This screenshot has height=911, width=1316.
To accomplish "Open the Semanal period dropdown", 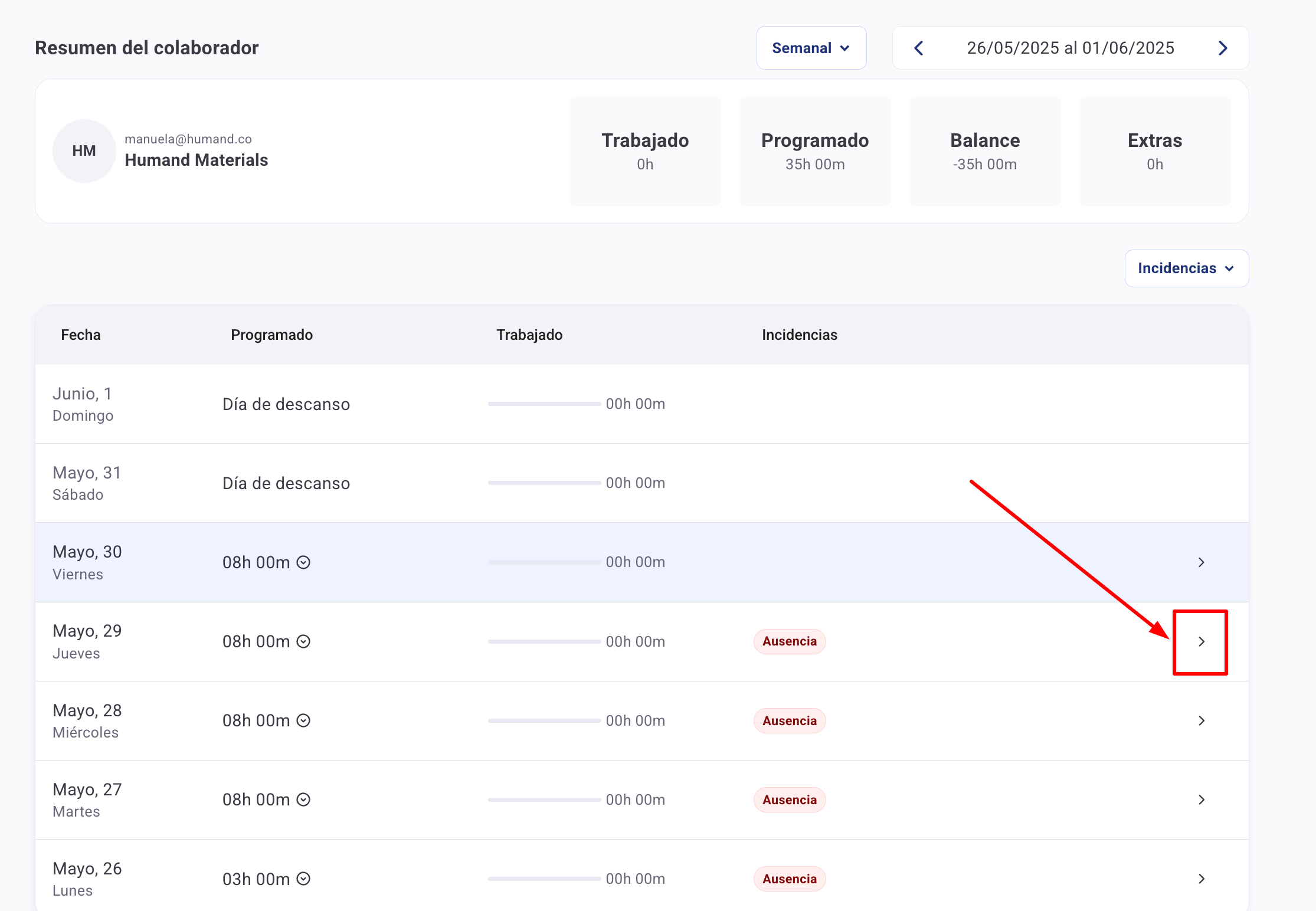I will tap(811, 48).
